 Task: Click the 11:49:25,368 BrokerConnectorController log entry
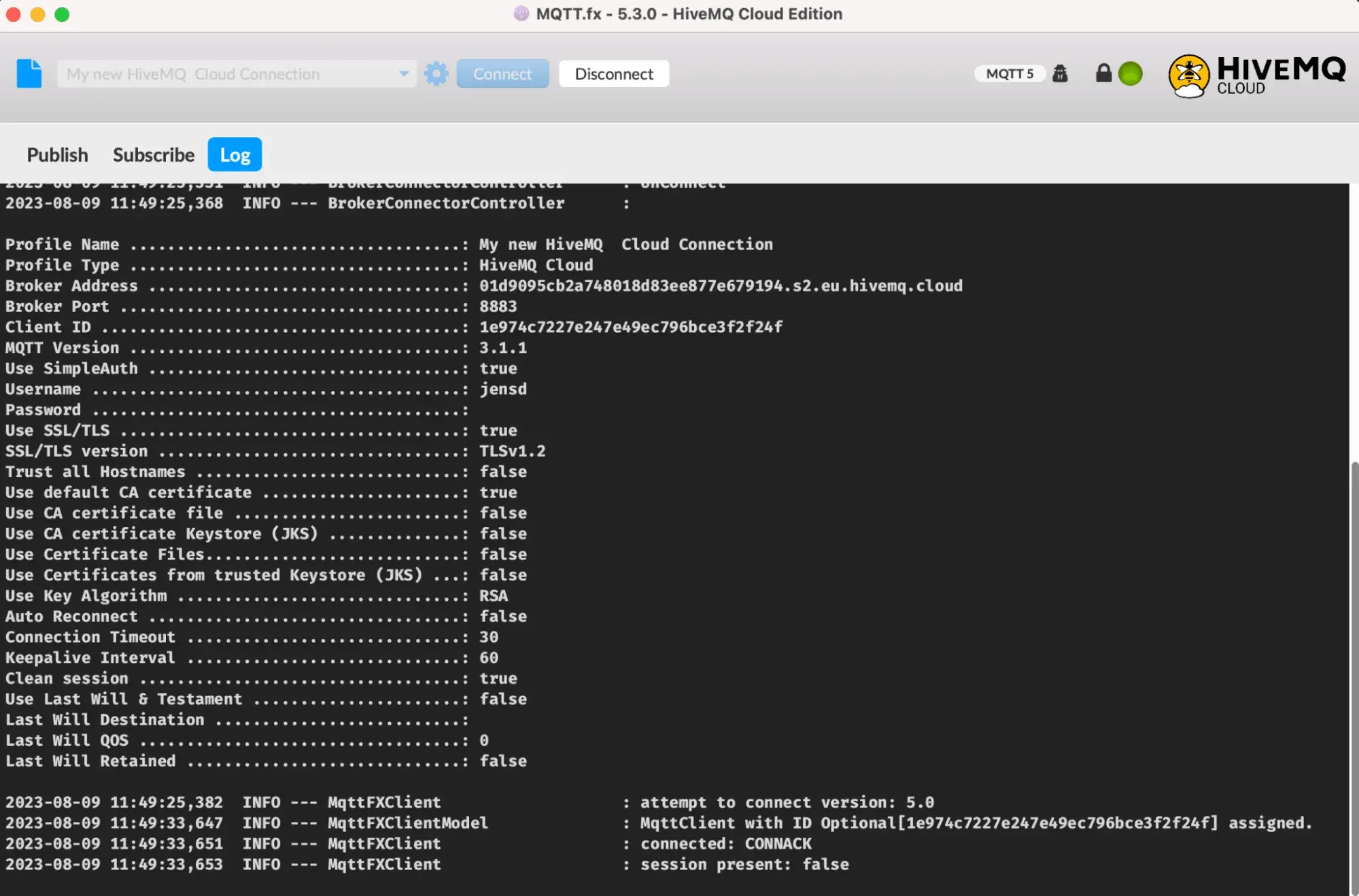[317, 203]
